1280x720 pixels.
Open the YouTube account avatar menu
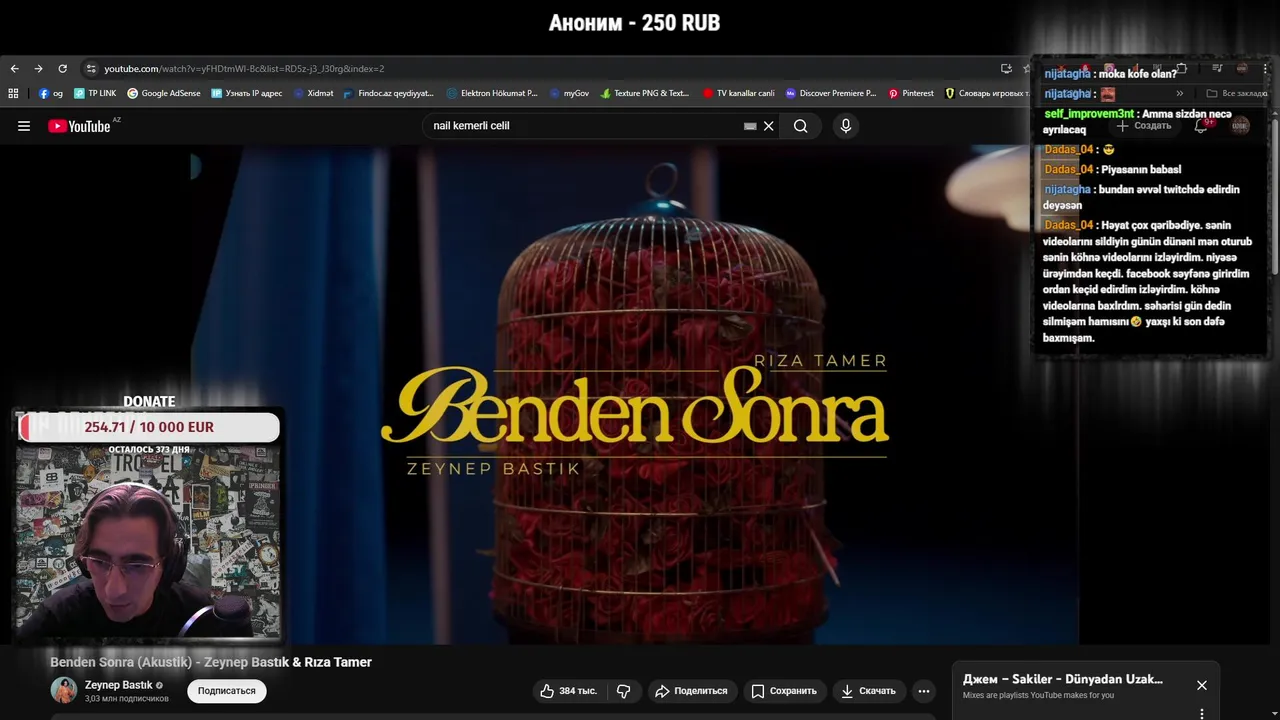coord(1240,126)
